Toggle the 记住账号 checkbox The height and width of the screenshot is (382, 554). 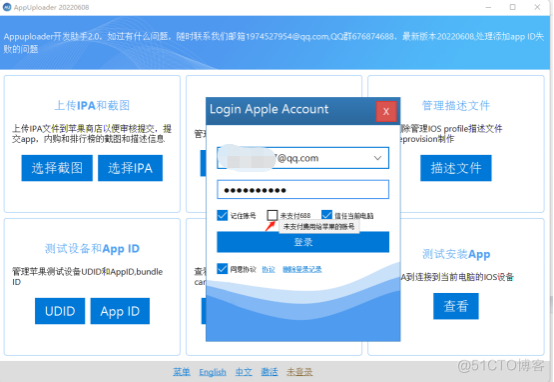(x=222, y=215)
